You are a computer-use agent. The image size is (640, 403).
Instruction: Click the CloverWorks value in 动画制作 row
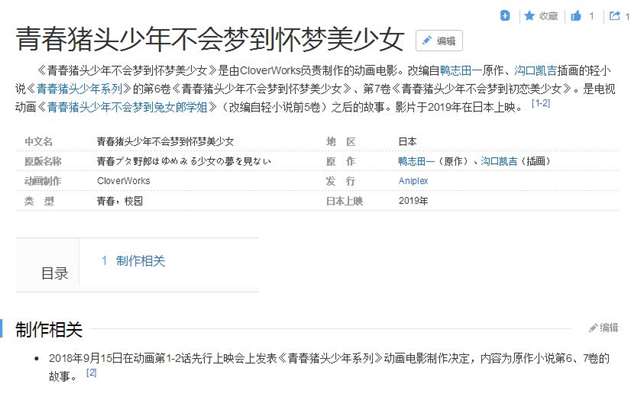pyautogui.click(x=123, y=180)
